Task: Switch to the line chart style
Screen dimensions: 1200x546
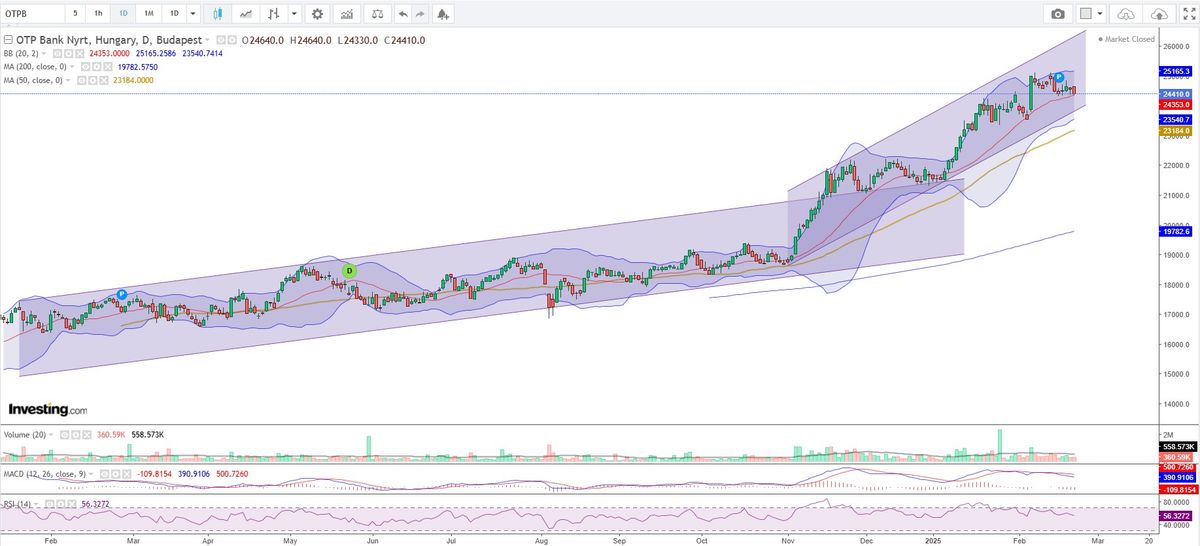Action: pos(246,14)
